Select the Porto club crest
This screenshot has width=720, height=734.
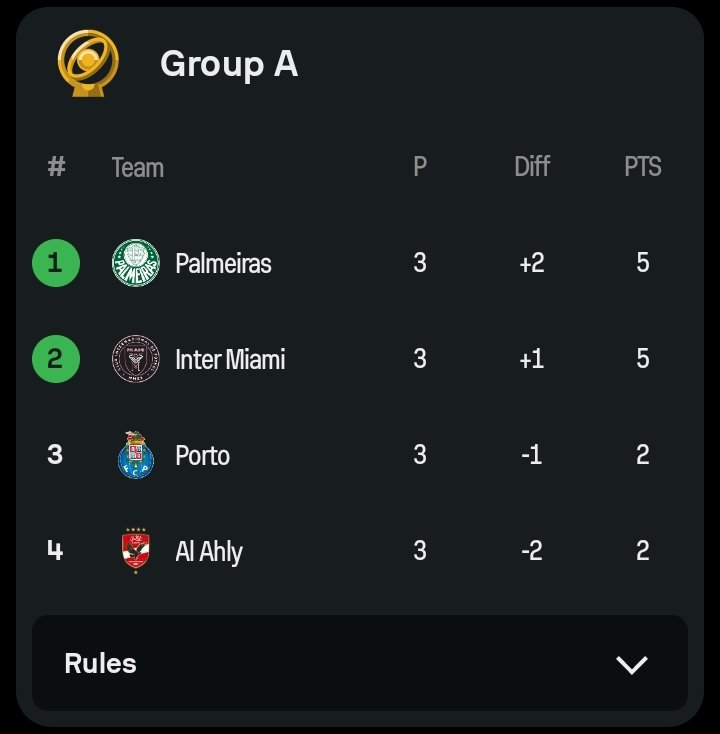click(136, 455)
